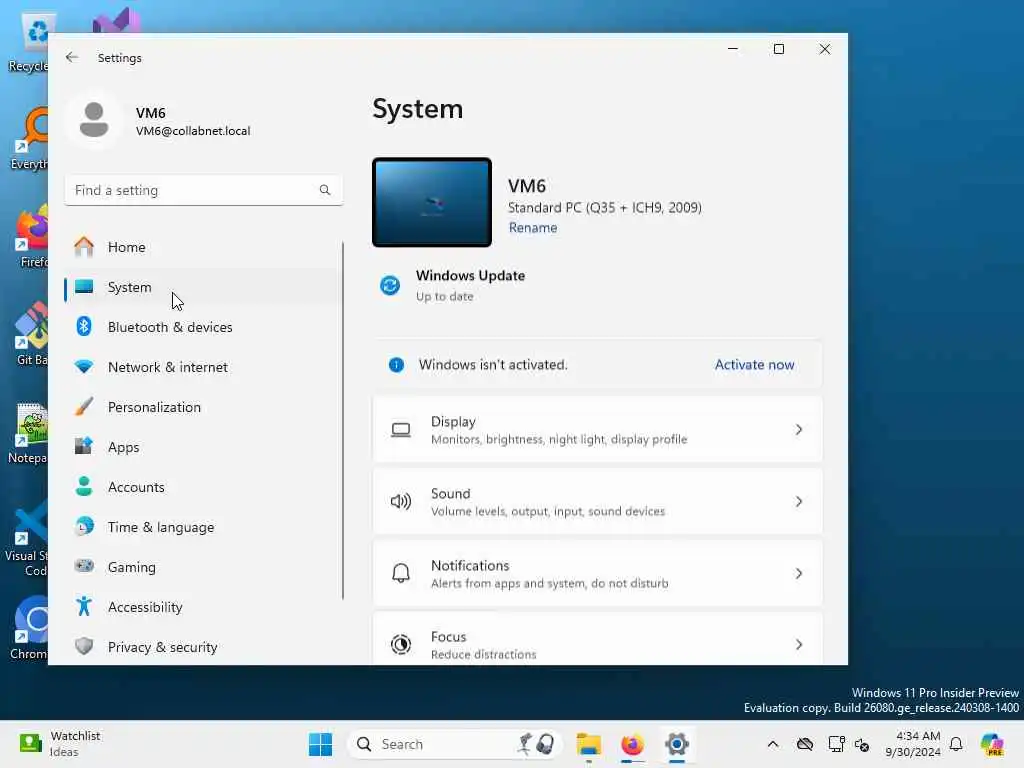1024x768 pixels.
Task: Open Sound settings row
Action: 597,502
